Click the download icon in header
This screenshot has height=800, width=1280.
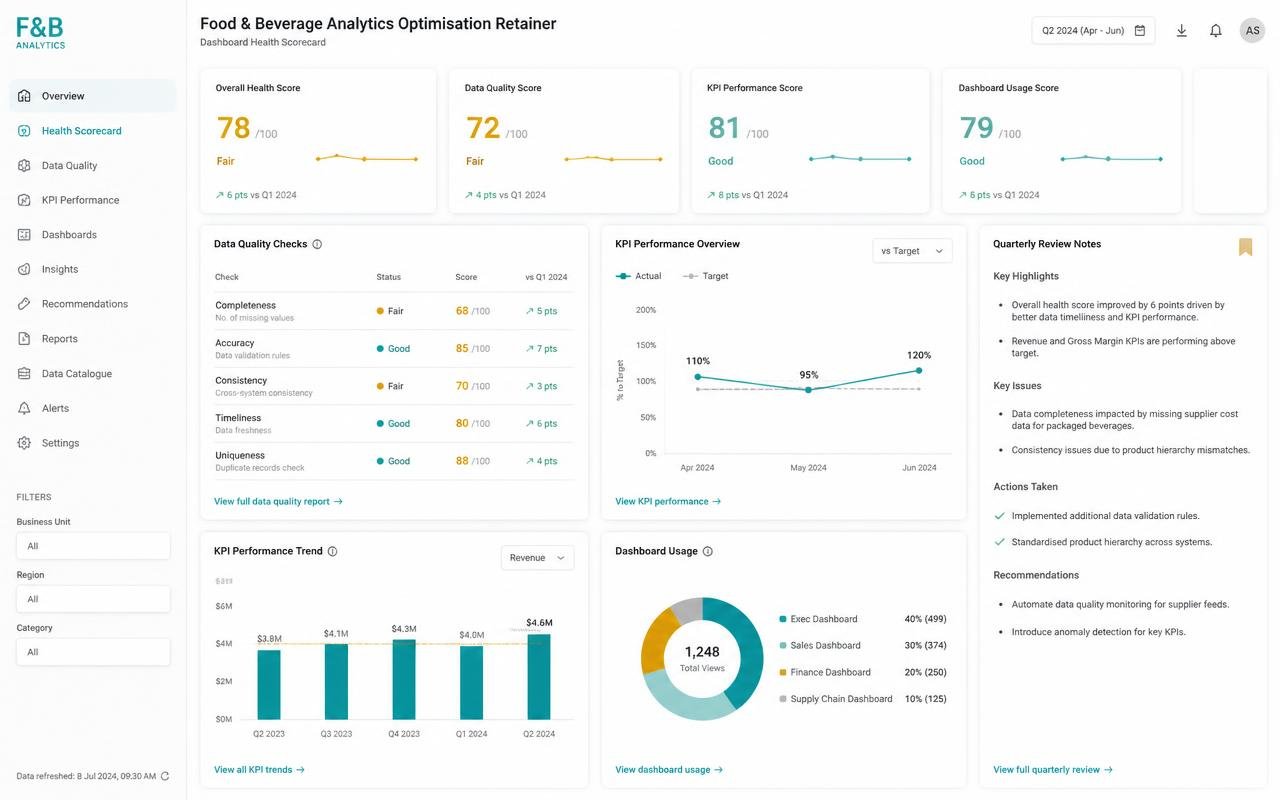1181,31
